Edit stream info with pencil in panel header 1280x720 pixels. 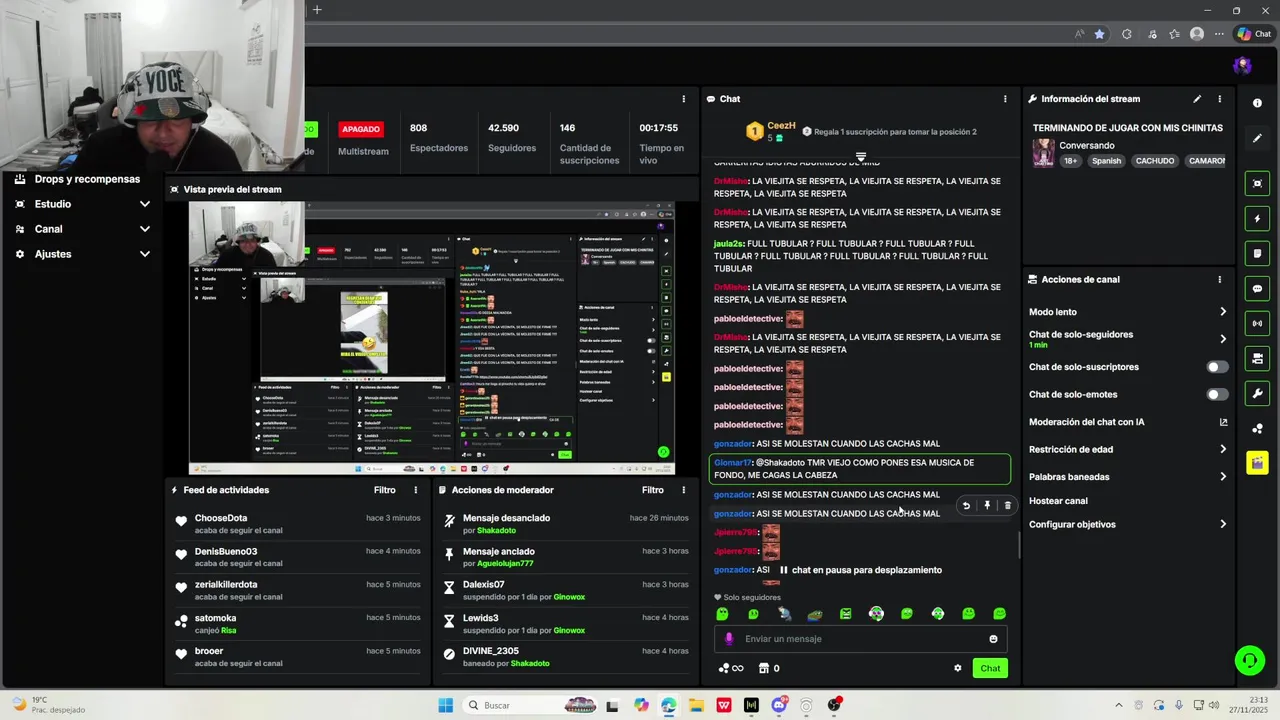click(x=1197, y=99)
